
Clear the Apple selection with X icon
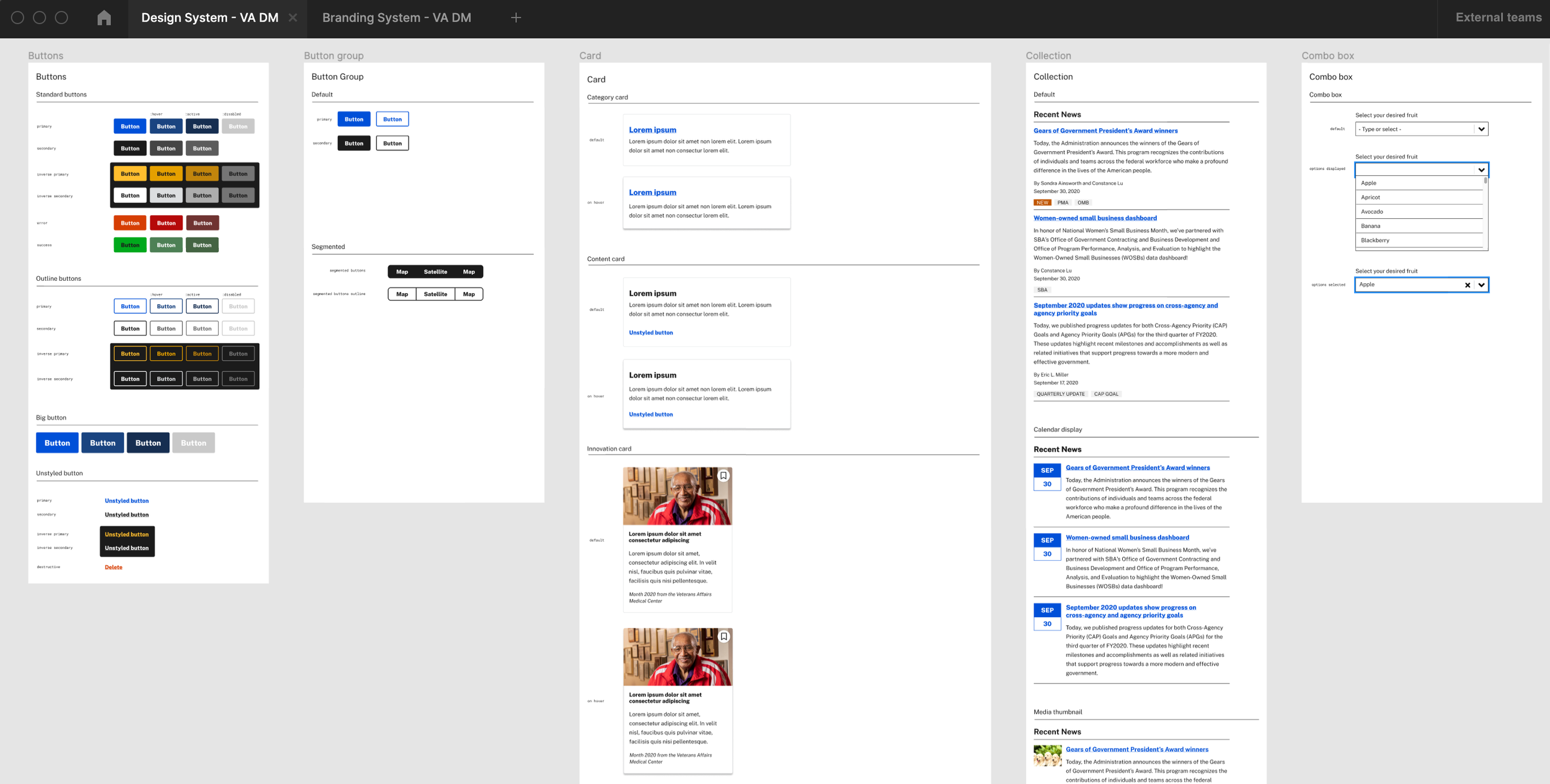coord(1467,285)
